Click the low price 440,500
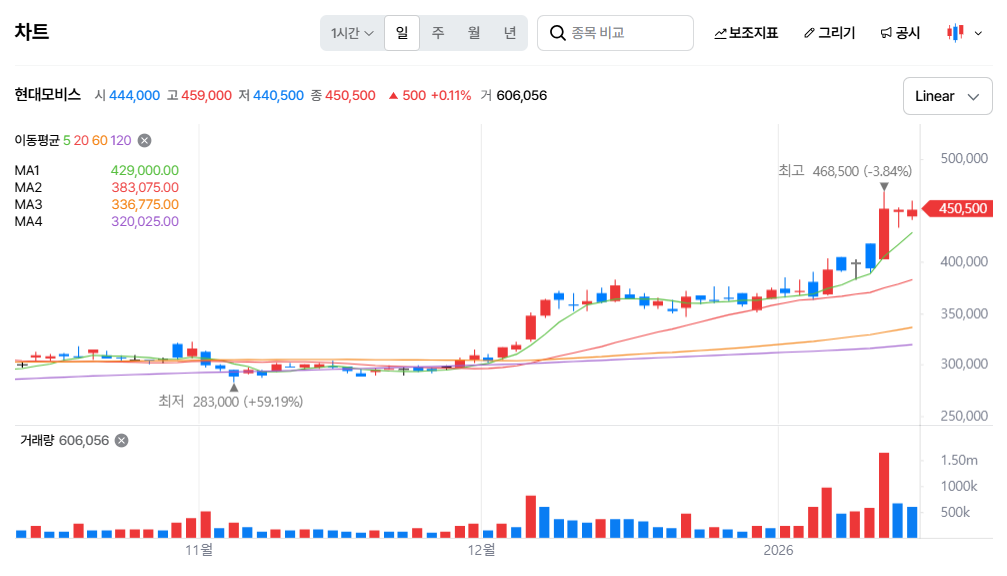 tap(278, 96)
